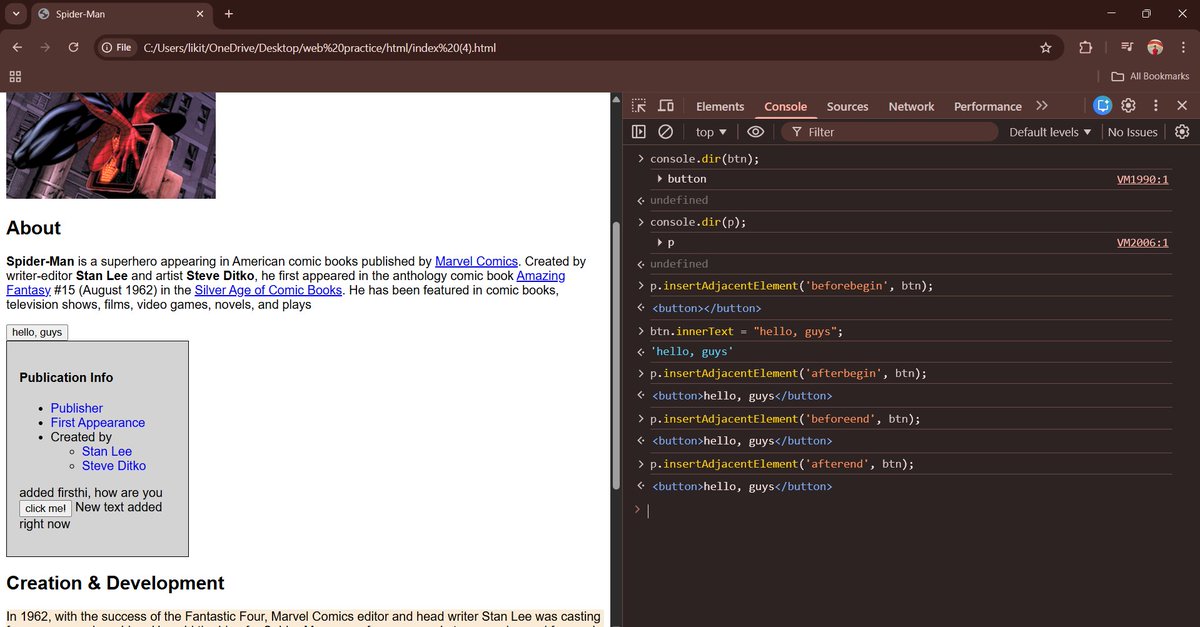Open the console settings gear

pos(1182,131)
